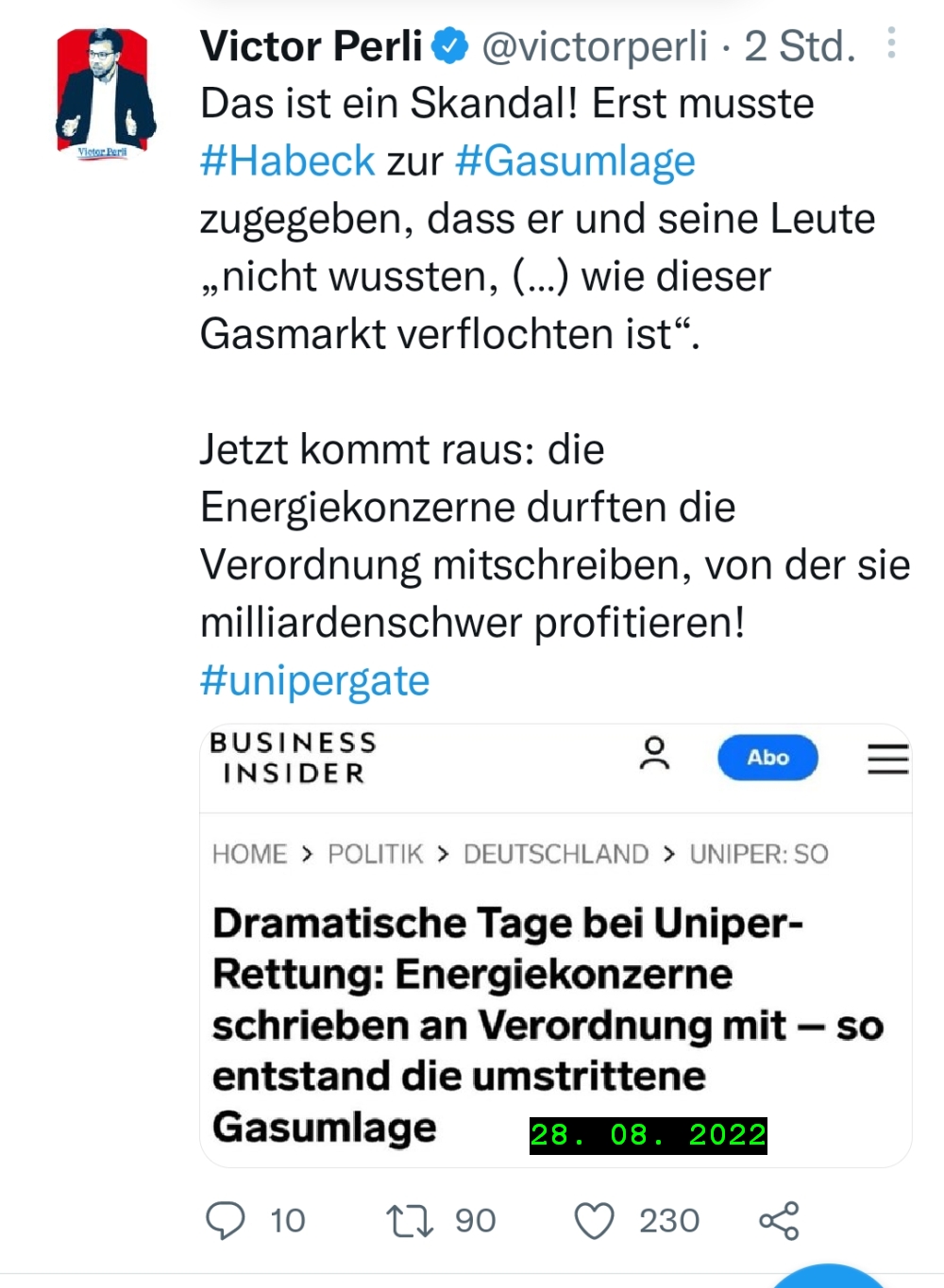The height and width of the screenshot is (1288, 944).
Task: Click the @victorperli handle
Action: pos(595,46)
